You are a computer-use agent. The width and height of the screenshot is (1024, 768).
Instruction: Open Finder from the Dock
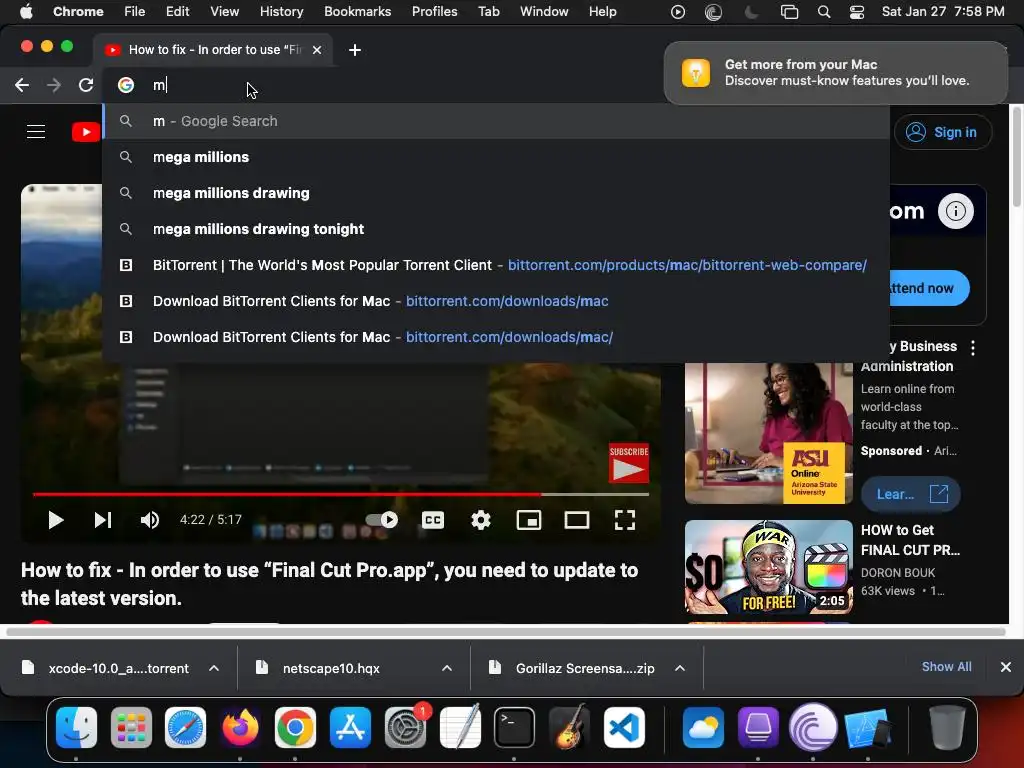click(76, 728)
